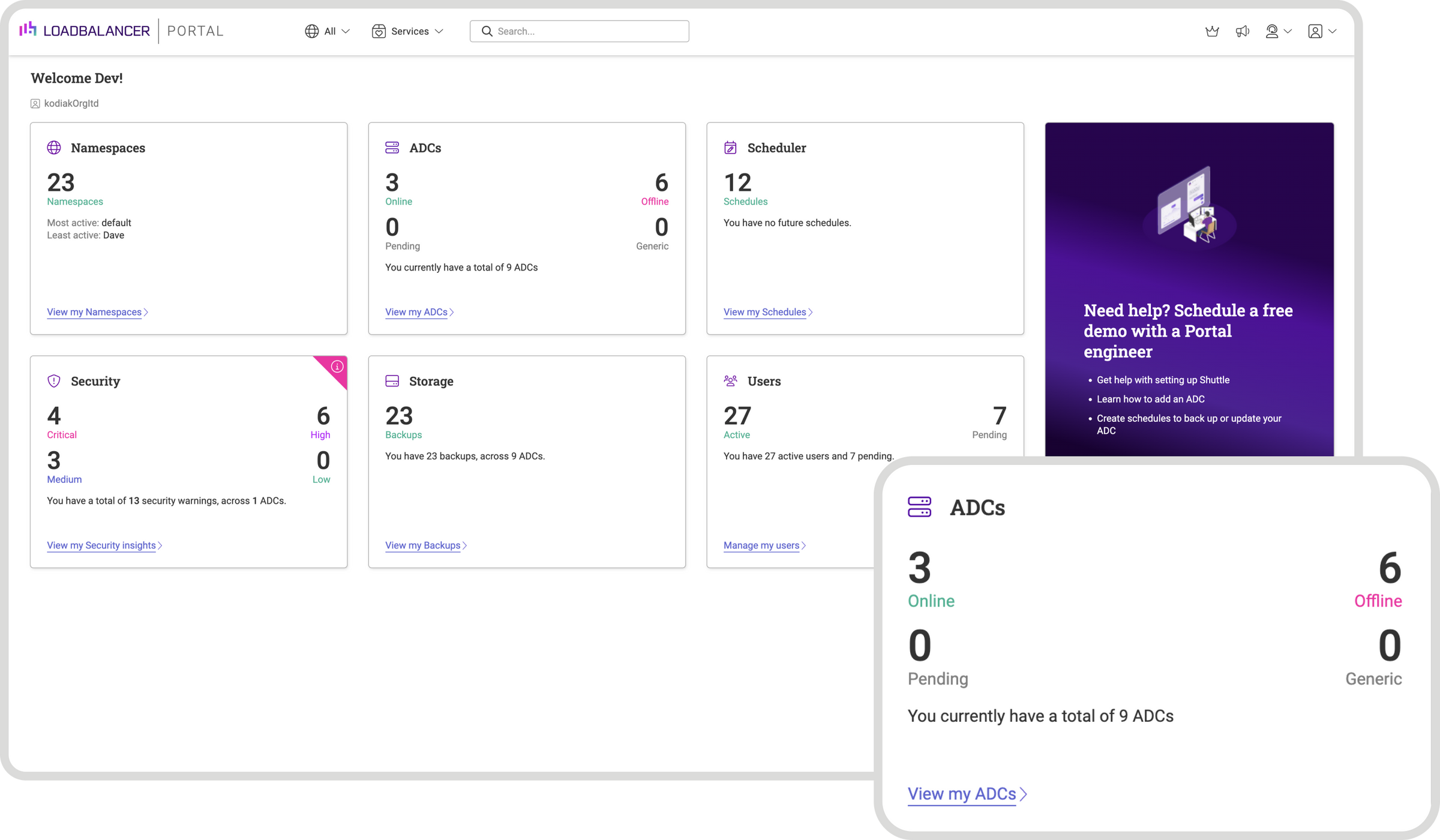Select the Scheduler calendar icon
The width and height of the screenshot is (1440, 840).
[x=730, y=147]
